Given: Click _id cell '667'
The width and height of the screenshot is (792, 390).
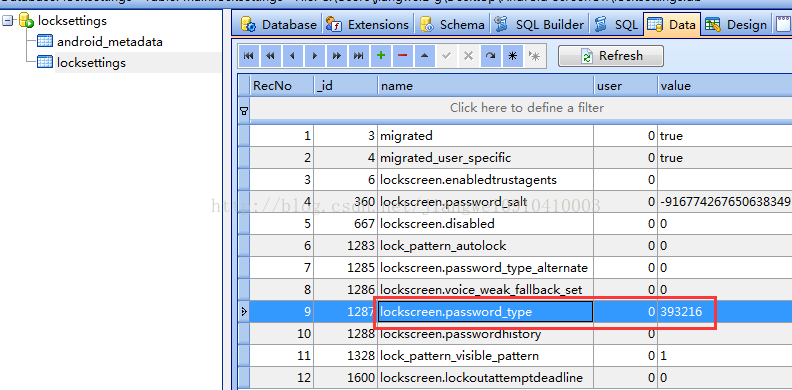Looking at the screenshot, I should pos(345,224).
